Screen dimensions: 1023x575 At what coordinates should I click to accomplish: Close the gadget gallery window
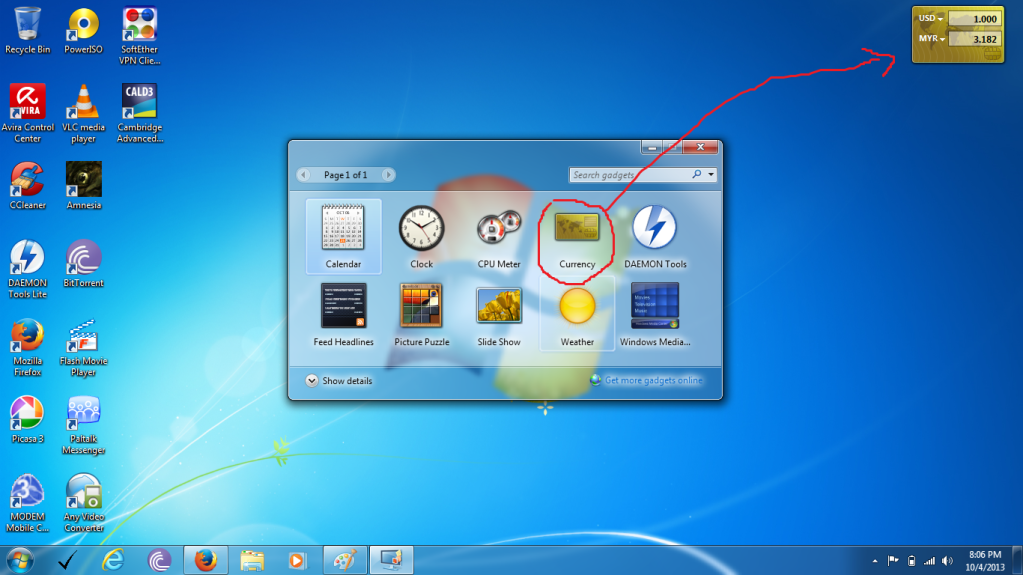(x=700, y=148)
